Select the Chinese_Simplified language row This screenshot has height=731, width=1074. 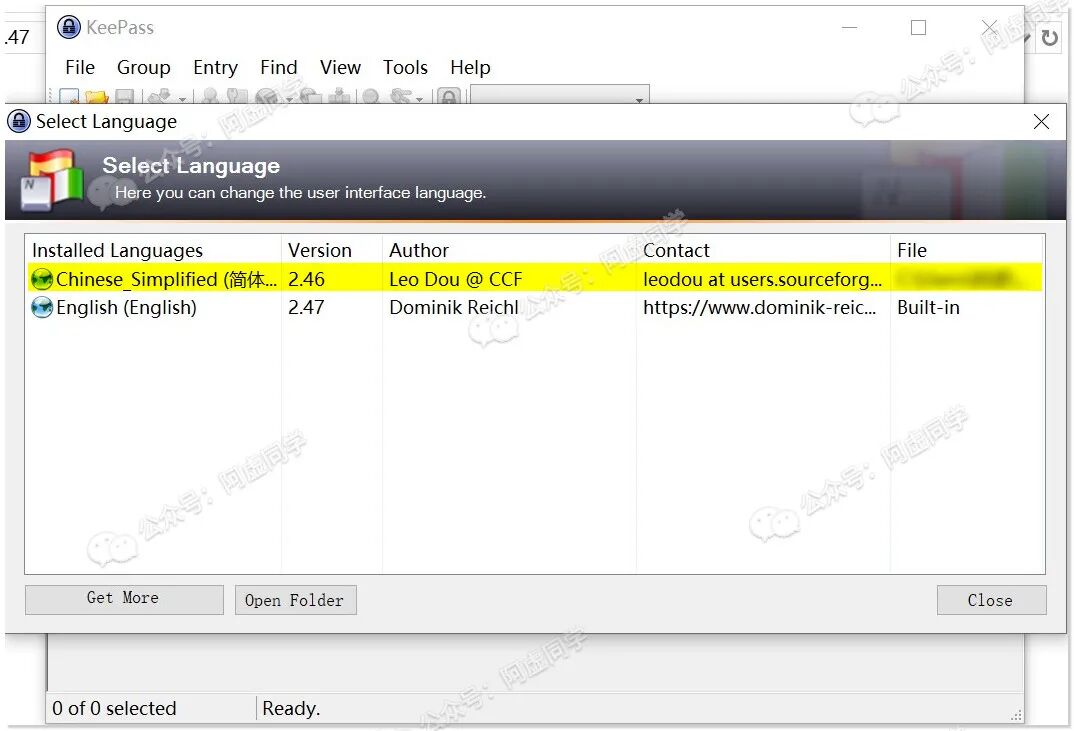[x=535, y=279]
